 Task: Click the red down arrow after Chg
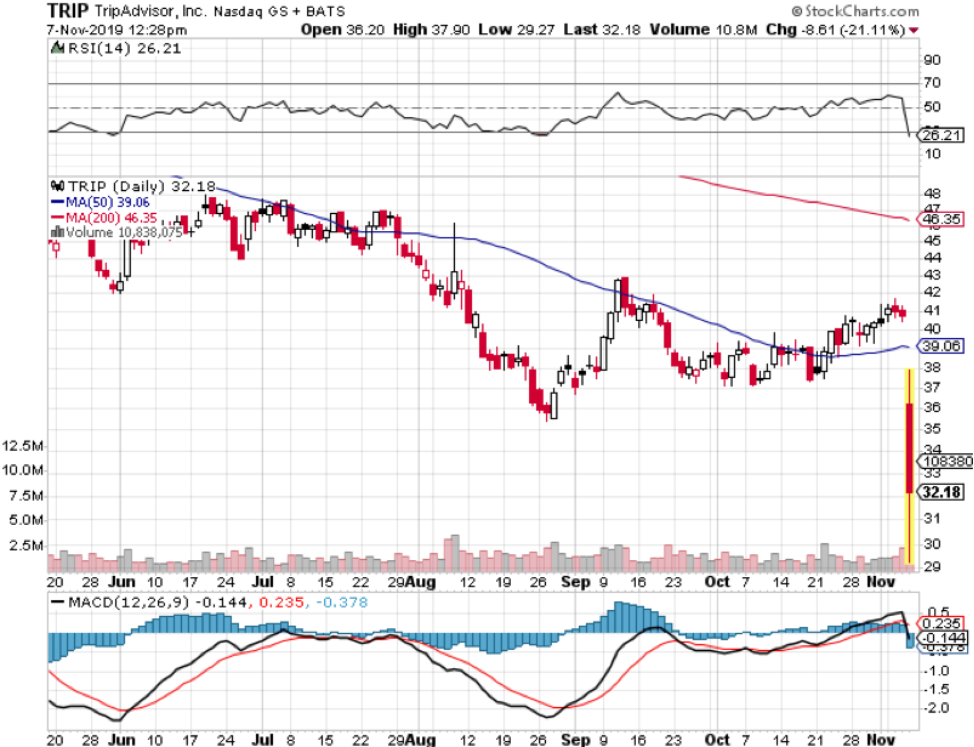[x=914, y=30]
